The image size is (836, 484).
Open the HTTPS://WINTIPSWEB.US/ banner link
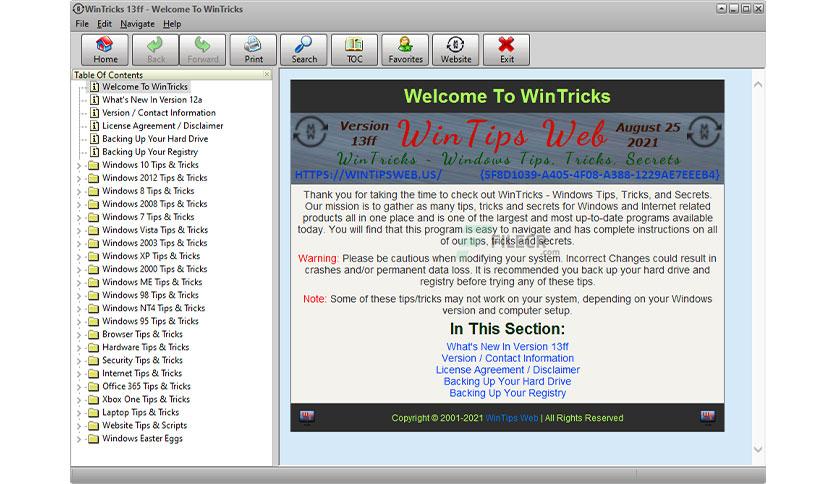368,175
